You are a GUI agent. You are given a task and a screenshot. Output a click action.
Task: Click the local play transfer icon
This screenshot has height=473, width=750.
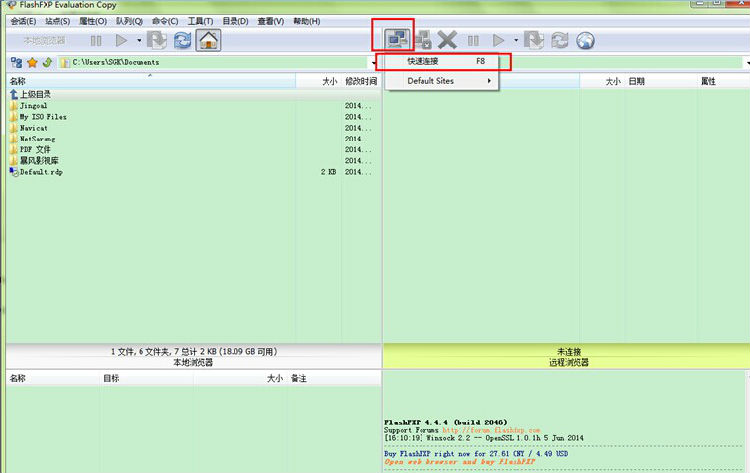click(x=121, y=41)
